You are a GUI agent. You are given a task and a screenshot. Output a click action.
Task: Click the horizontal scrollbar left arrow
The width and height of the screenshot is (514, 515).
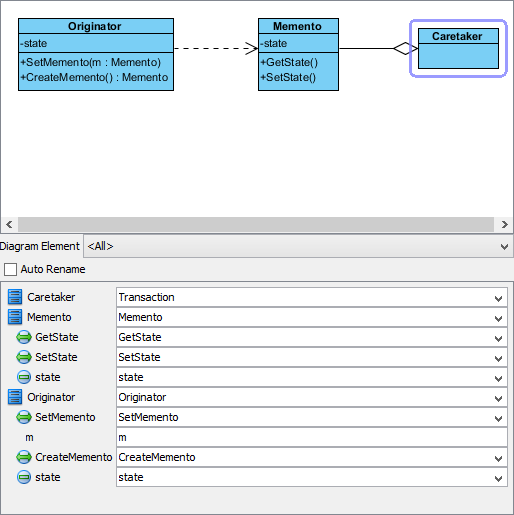(x=9, y=225)
